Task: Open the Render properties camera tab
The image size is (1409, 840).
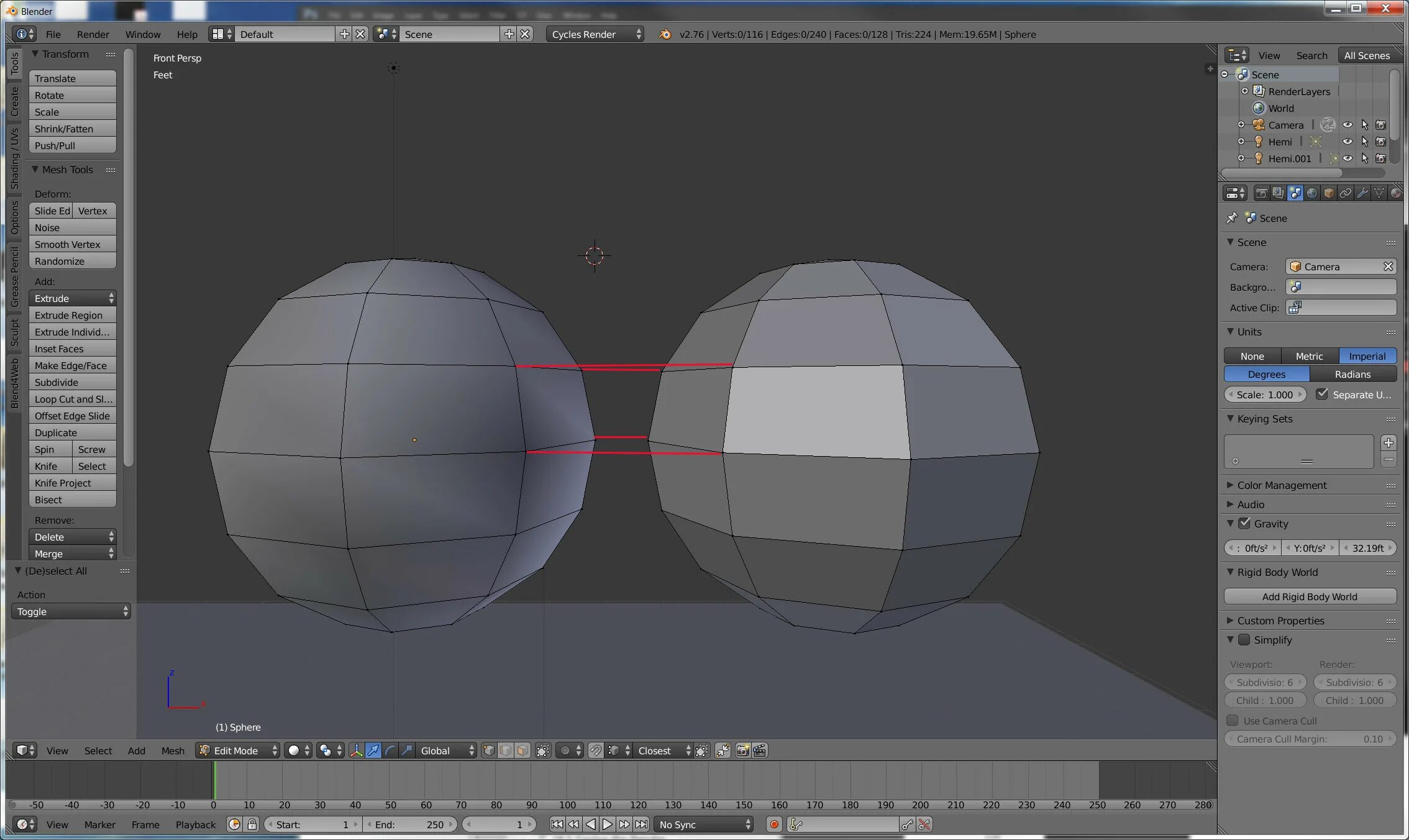Action: point(1261,193)
